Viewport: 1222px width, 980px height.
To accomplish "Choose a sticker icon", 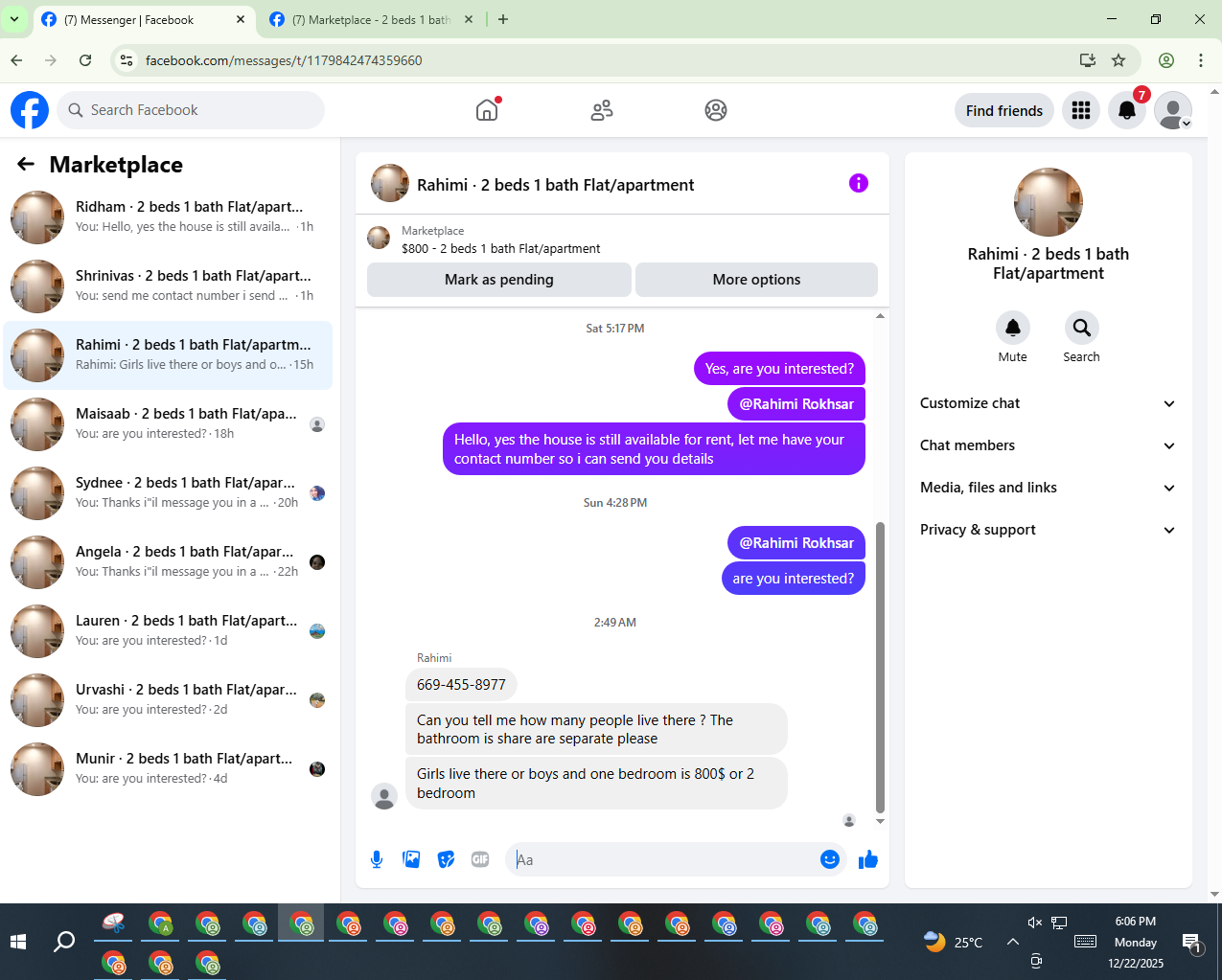I will point(446,859).
